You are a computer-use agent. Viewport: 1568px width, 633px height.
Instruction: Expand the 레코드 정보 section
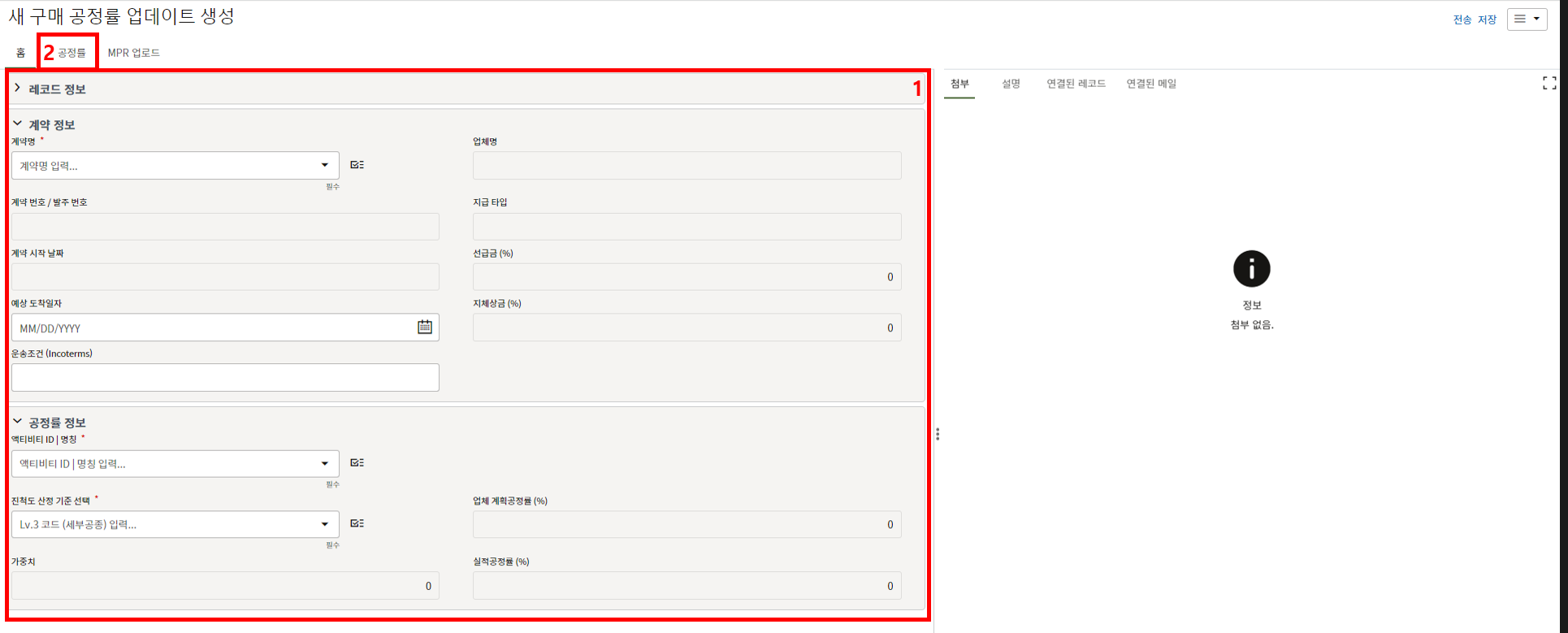tap(18, 89)
